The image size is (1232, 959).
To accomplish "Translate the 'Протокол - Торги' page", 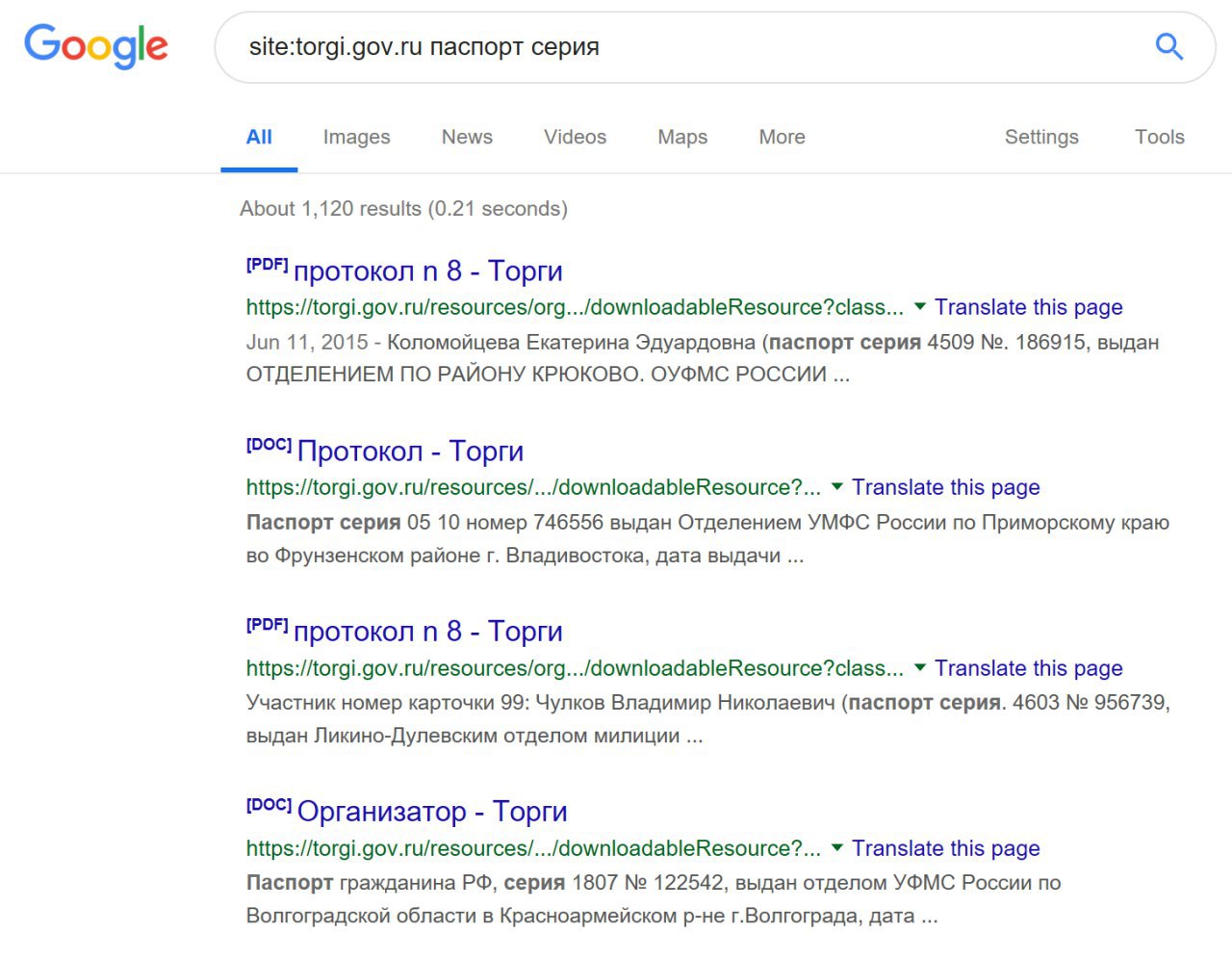I will coord(946,487).
